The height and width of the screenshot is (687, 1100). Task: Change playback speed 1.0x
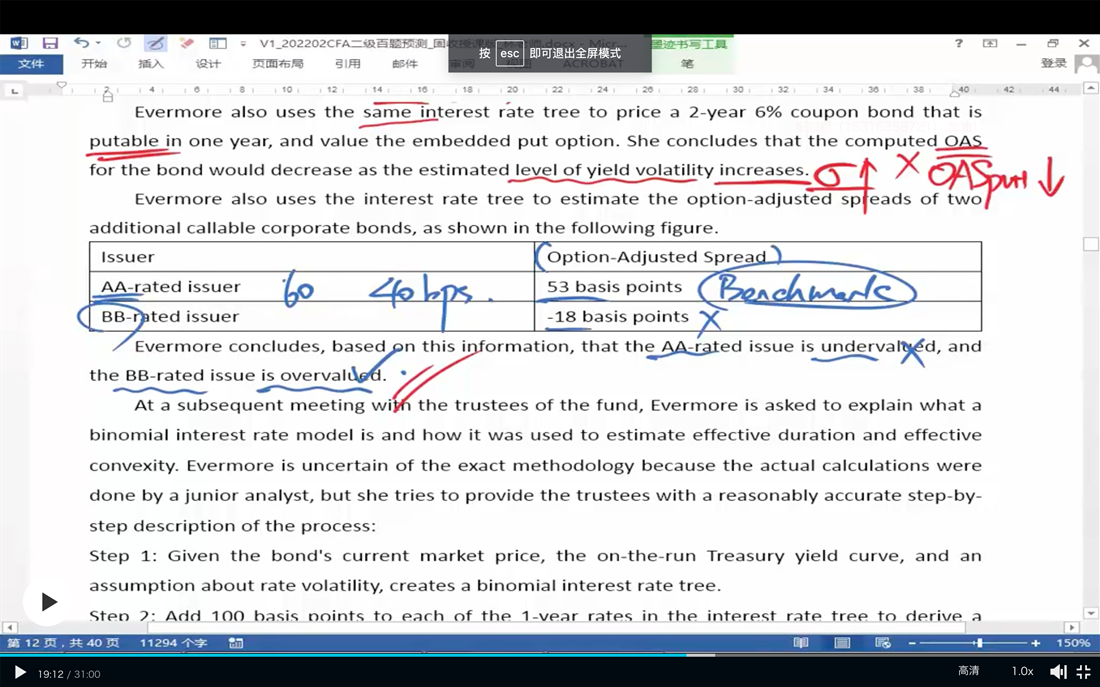(1022, 672)
